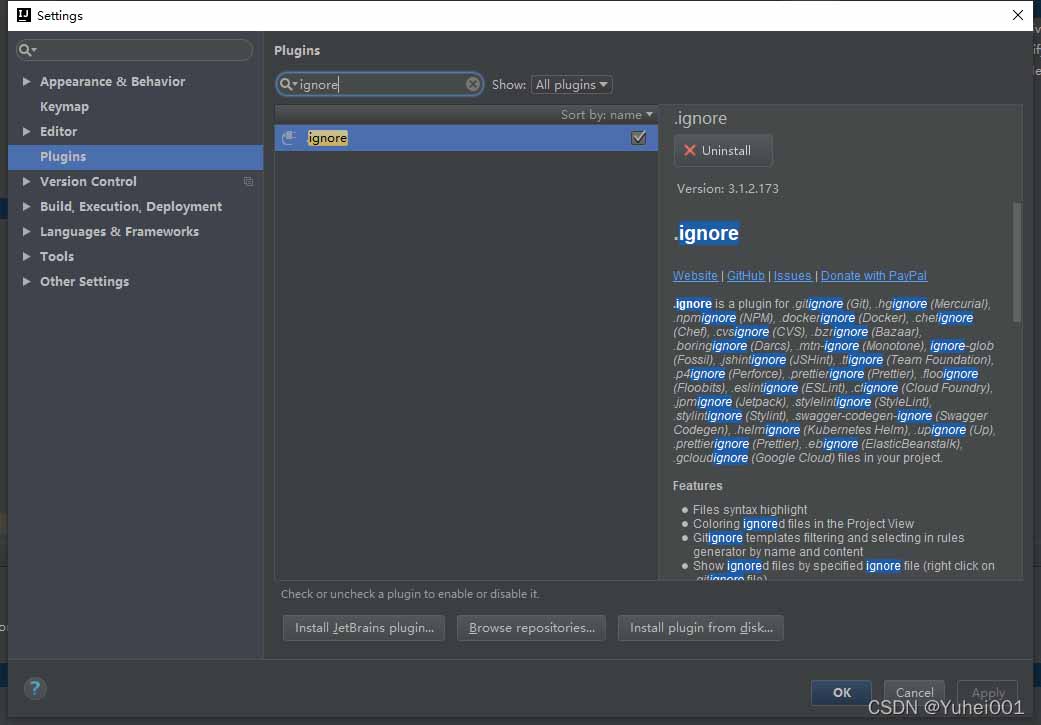Image resolution: width=1041 pixels, height=725 pixels.
Task: Open the Donate with PayPal link
Action: point(874,276)
